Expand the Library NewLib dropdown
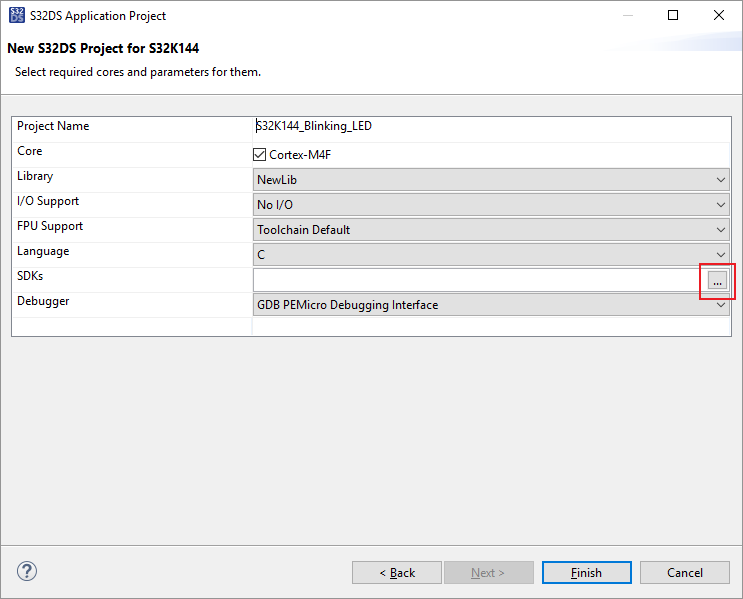The width and height of the screenshot is (743, 599). tap(491, 180)
